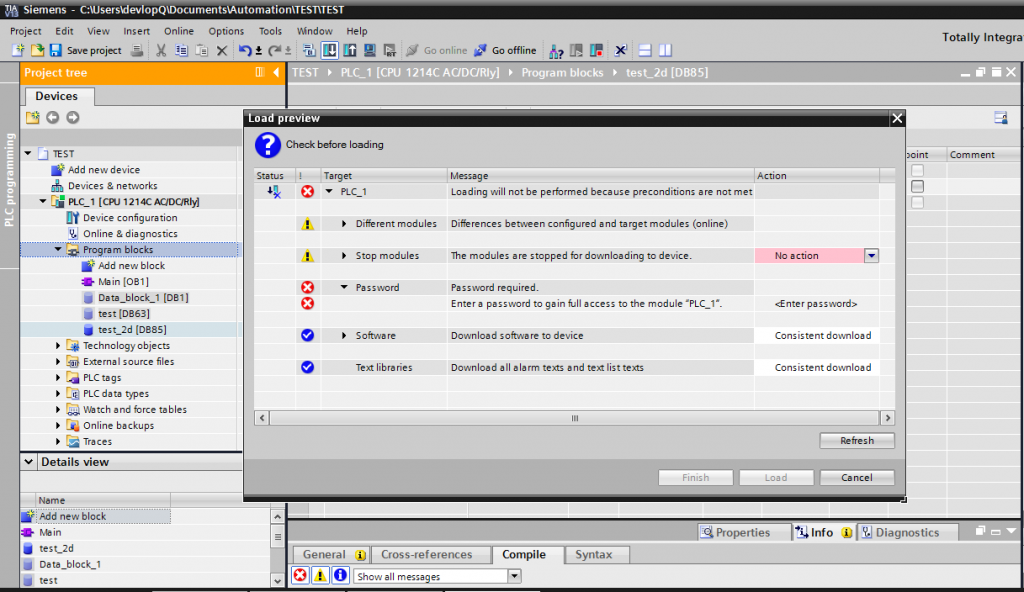Collapse the Details view panel
1024x592 pixels.
(x=29, y=462)
